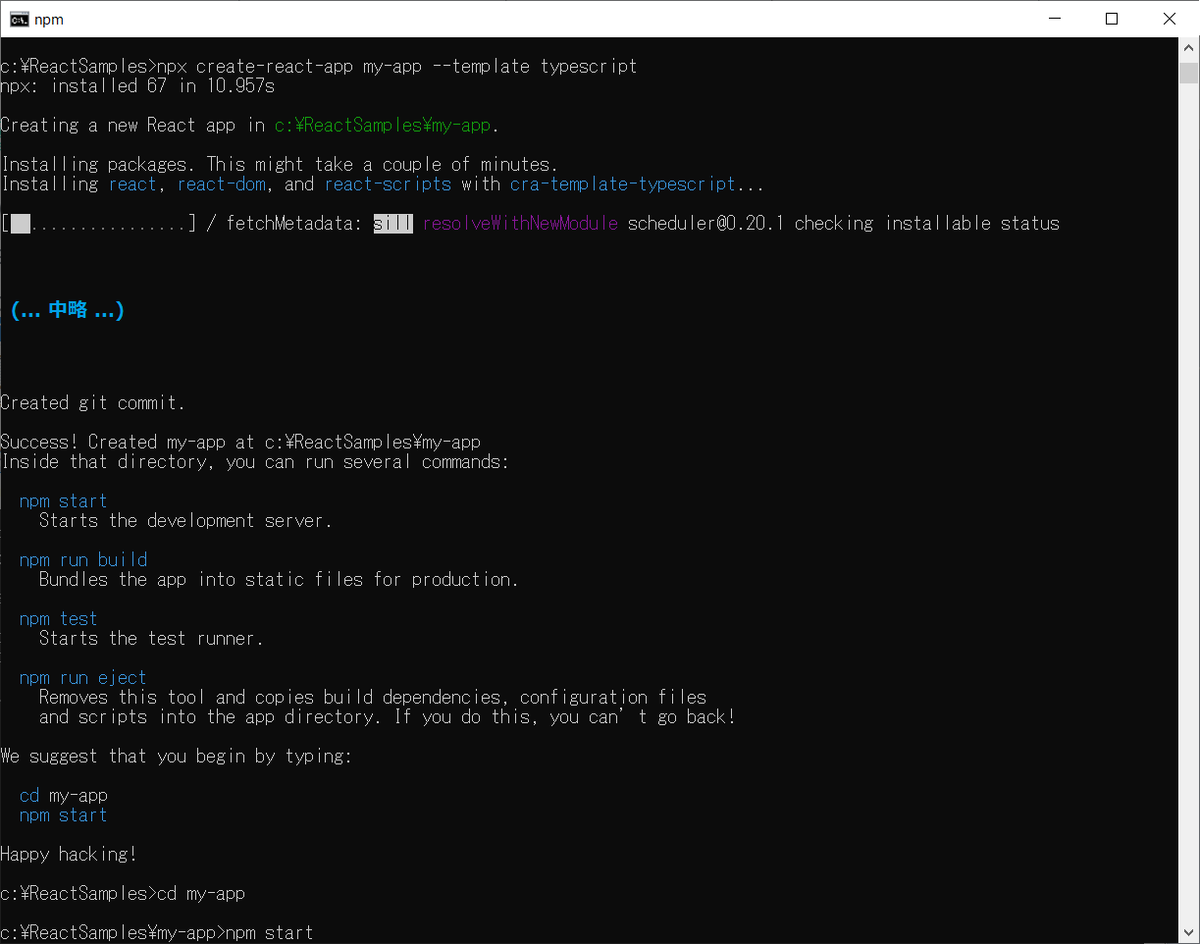Click the blue 'npm run eject' command
Image resolution: width=1200 pixels, height=944 pixels.
[83, 678]
